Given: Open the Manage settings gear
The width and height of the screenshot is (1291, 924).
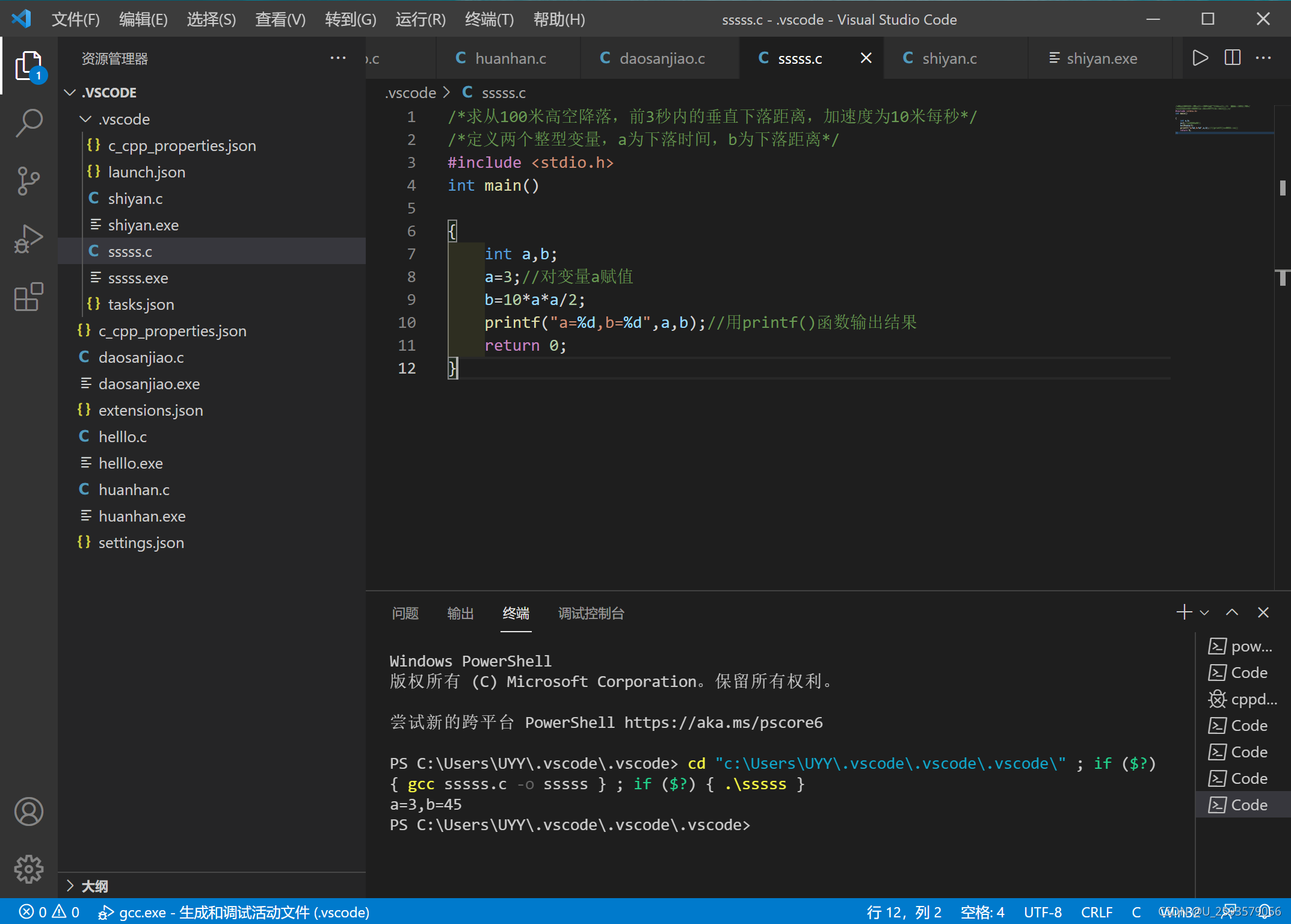Looking at the screenshot, I should click(28, 869).
